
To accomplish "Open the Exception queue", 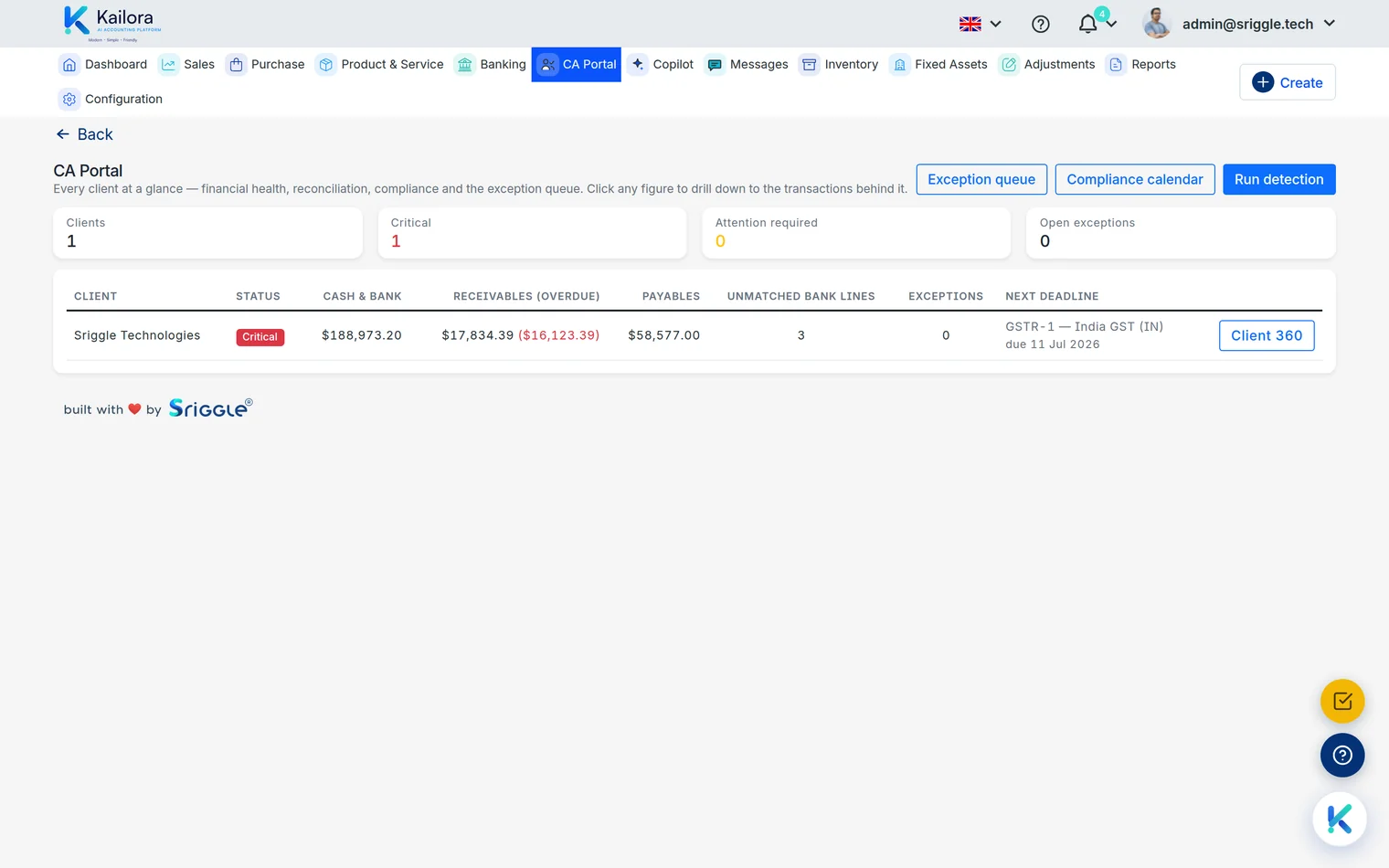I will point(981,179).
